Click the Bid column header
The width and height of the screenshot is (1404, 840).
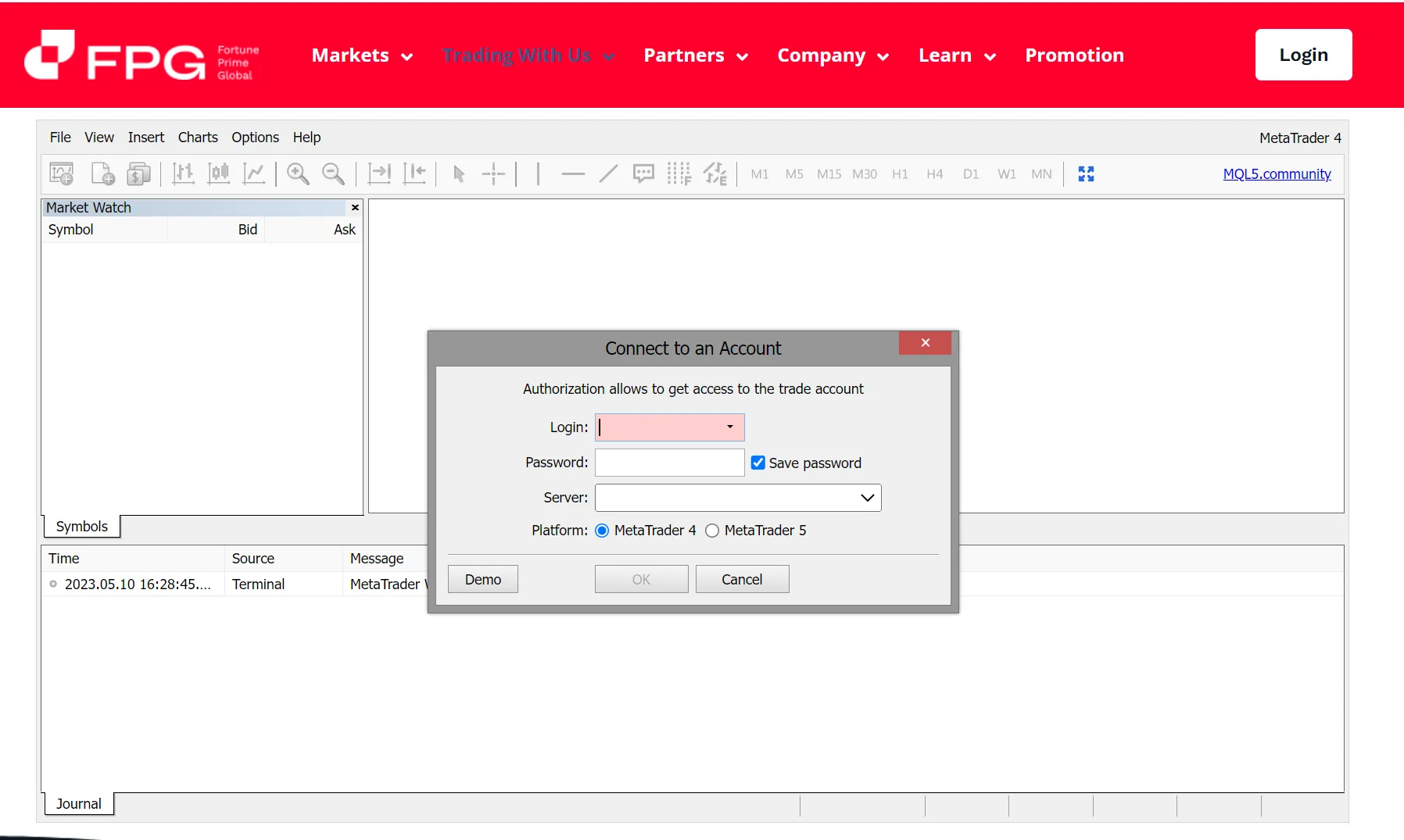pyautogui.click(x=216, y=230)
